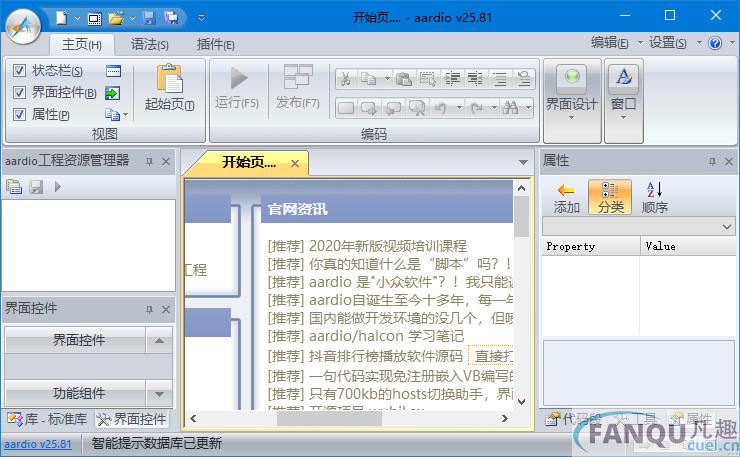Image resolution: width=740 pixels, height=457 pixels.
Task: Click play arrow in resource manager toolbar
Action: [x=58, y=187]
